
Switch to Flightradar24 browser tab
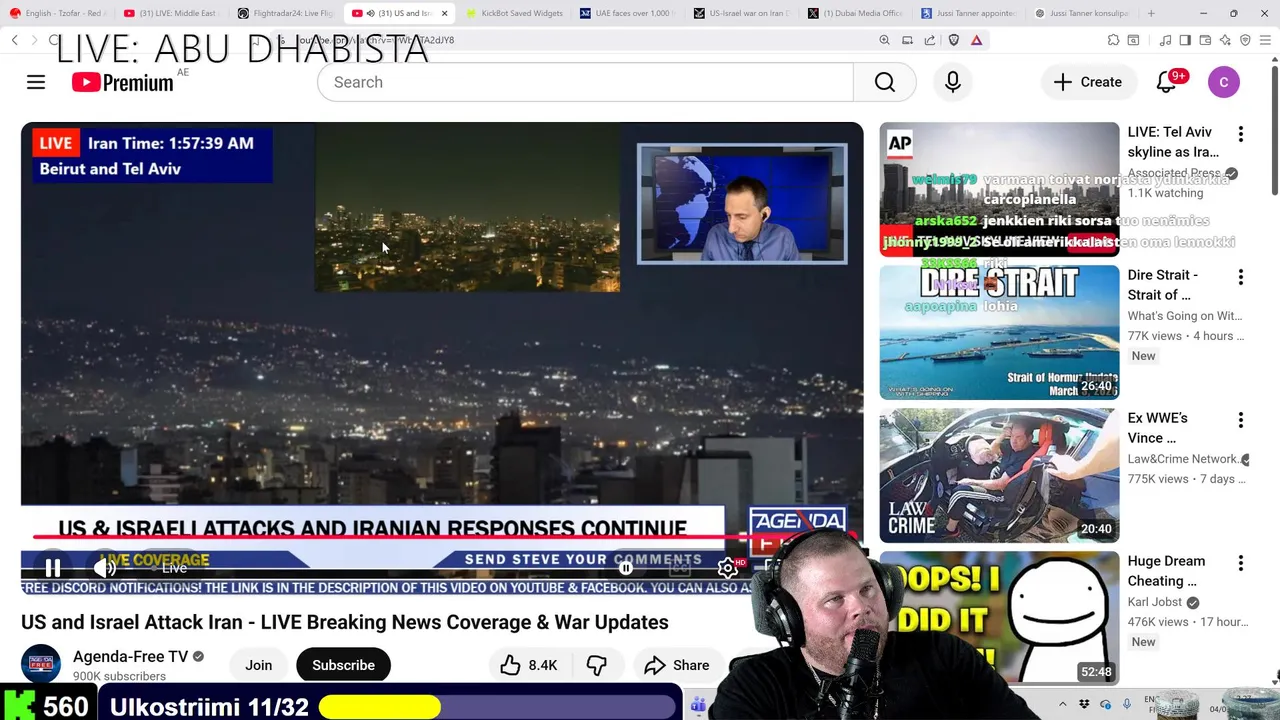[285, 13]
